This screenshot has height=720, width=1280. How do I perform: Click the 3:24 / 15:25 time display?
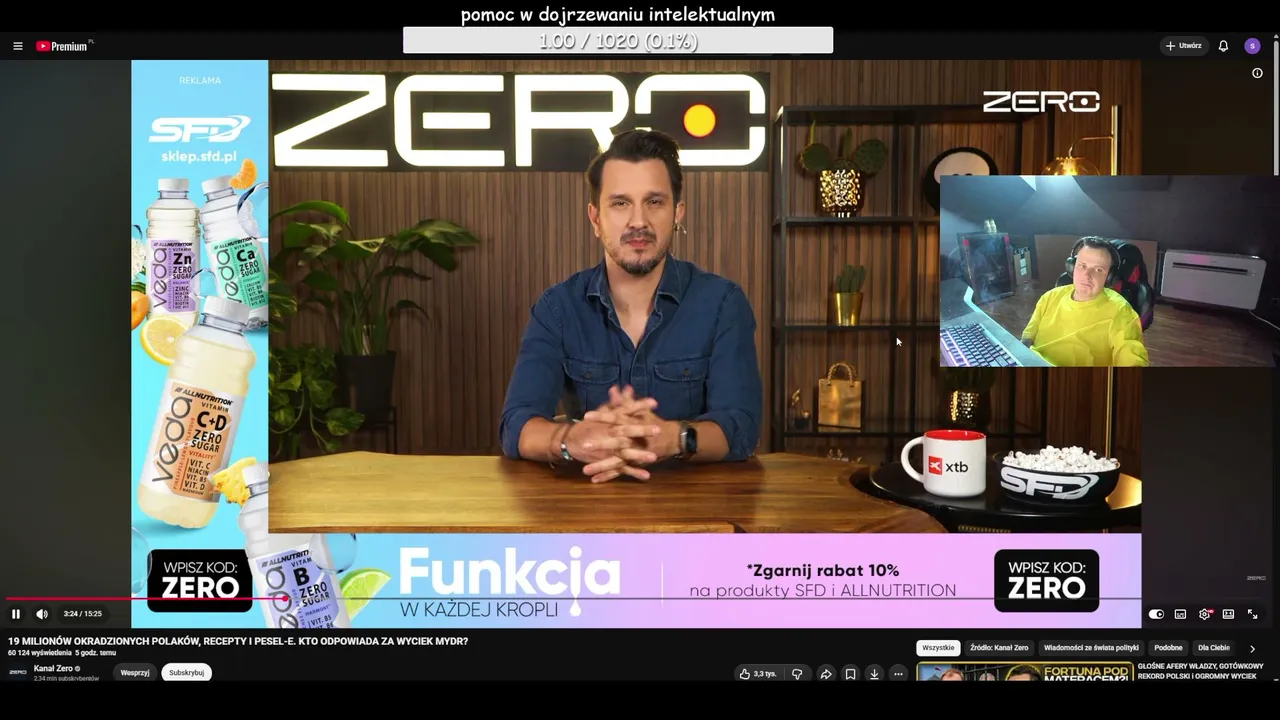click(x=83, y=614)
